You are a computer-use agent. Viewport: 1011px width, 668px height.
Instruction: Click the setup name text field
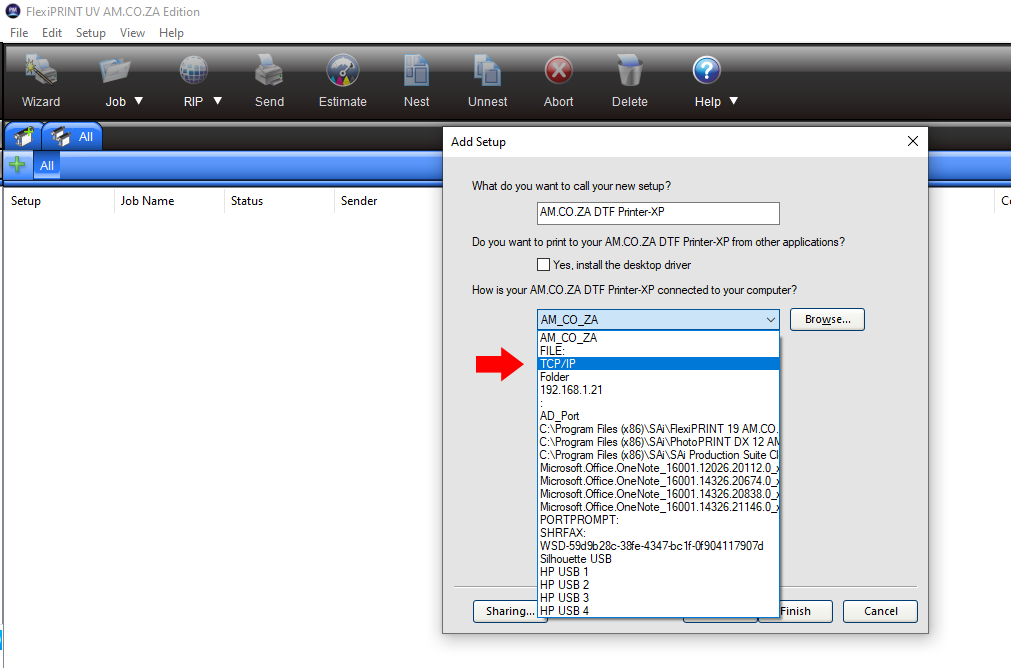(657, 213)
